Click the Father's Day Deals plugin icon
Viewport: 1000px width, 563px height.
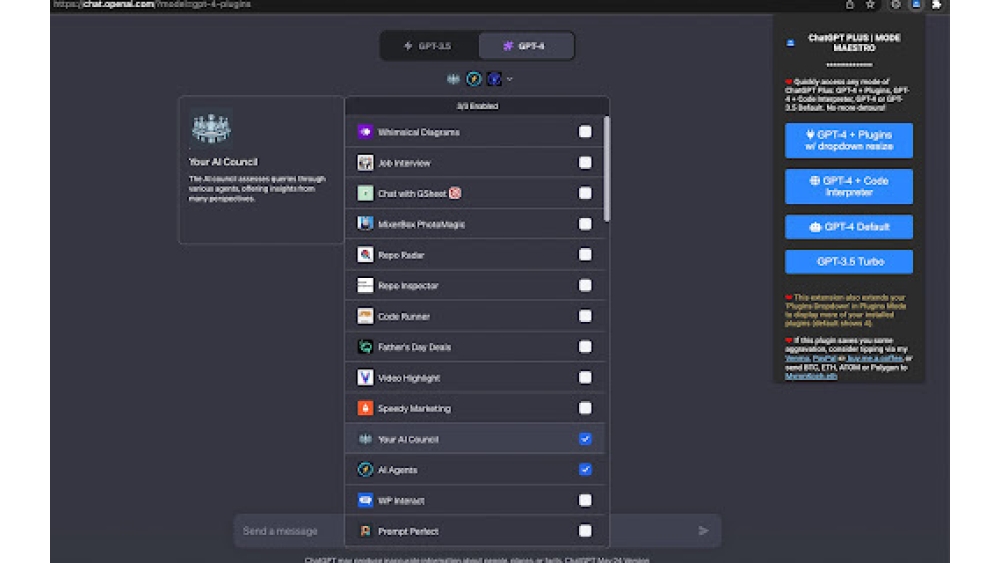tap(365, 347)
